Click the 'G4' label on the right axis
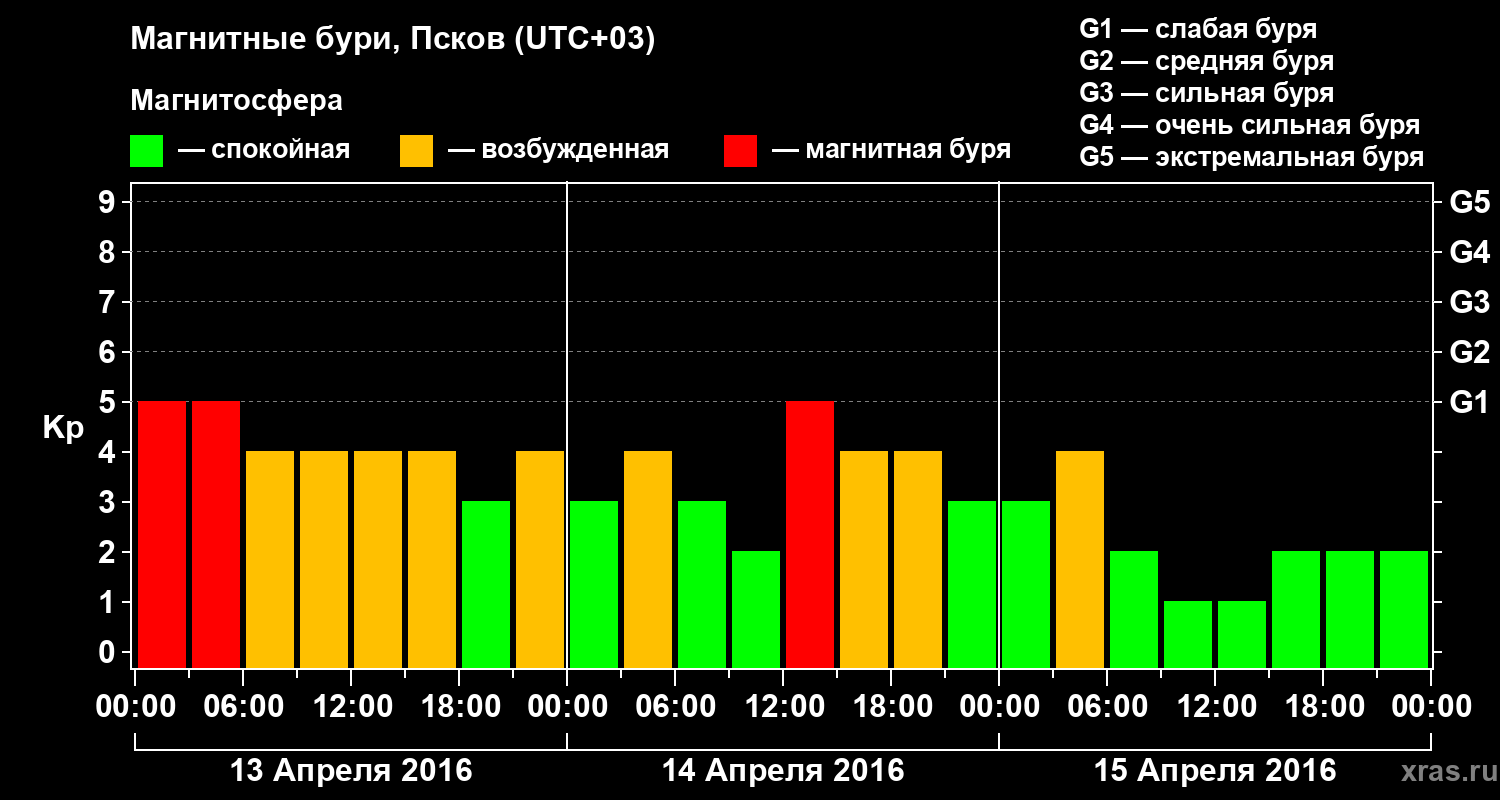 click(x=1469, y=252)
